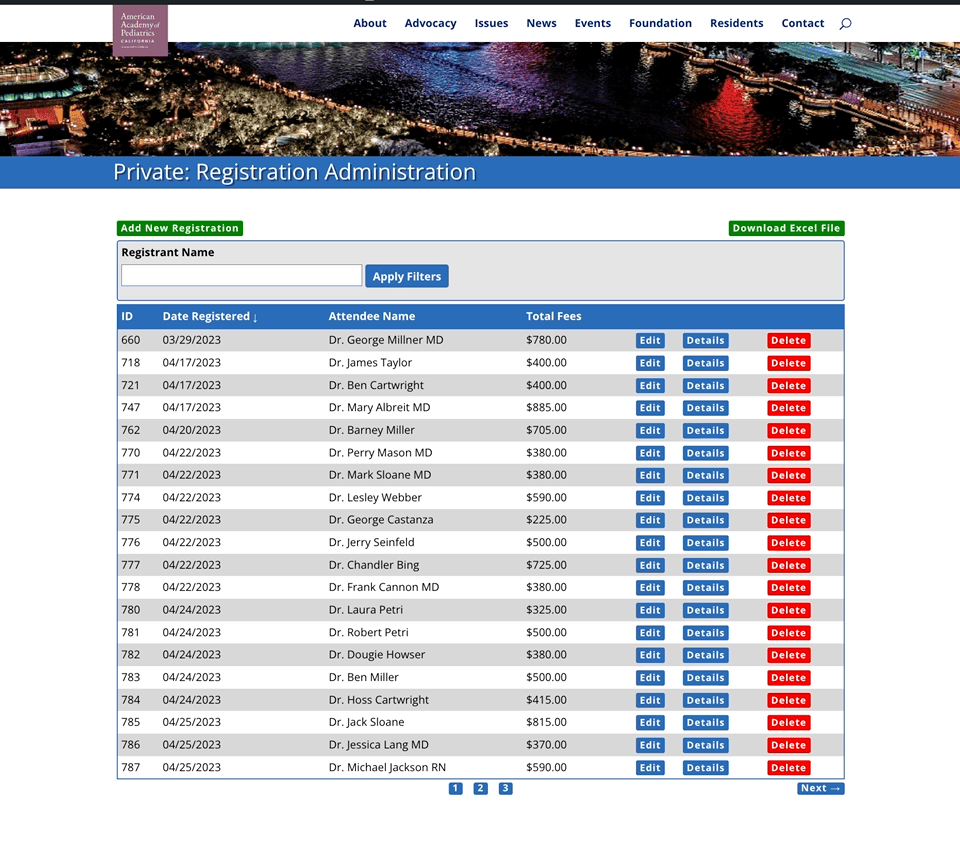
Task: Edit Dr. Laura Petri registration
Action: point(650,610)
